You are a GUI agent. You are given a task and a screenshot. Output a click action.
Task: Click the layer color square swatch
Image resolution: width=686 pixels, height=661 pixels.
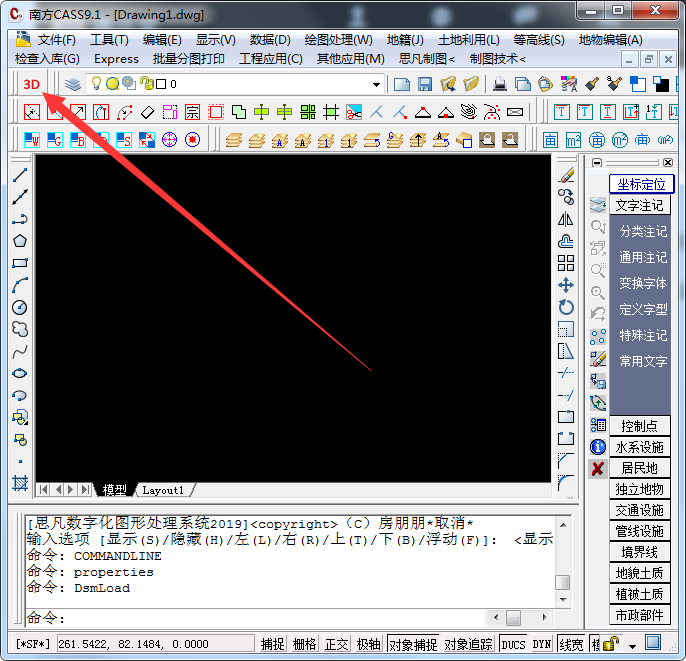coord(161,84)
